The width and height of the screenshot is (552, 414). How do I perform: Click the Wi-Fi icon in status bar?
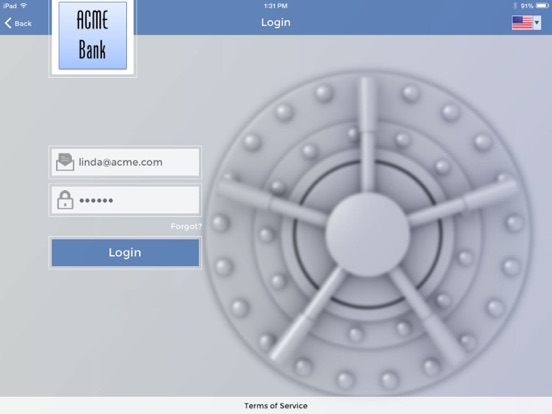(24, 5)
